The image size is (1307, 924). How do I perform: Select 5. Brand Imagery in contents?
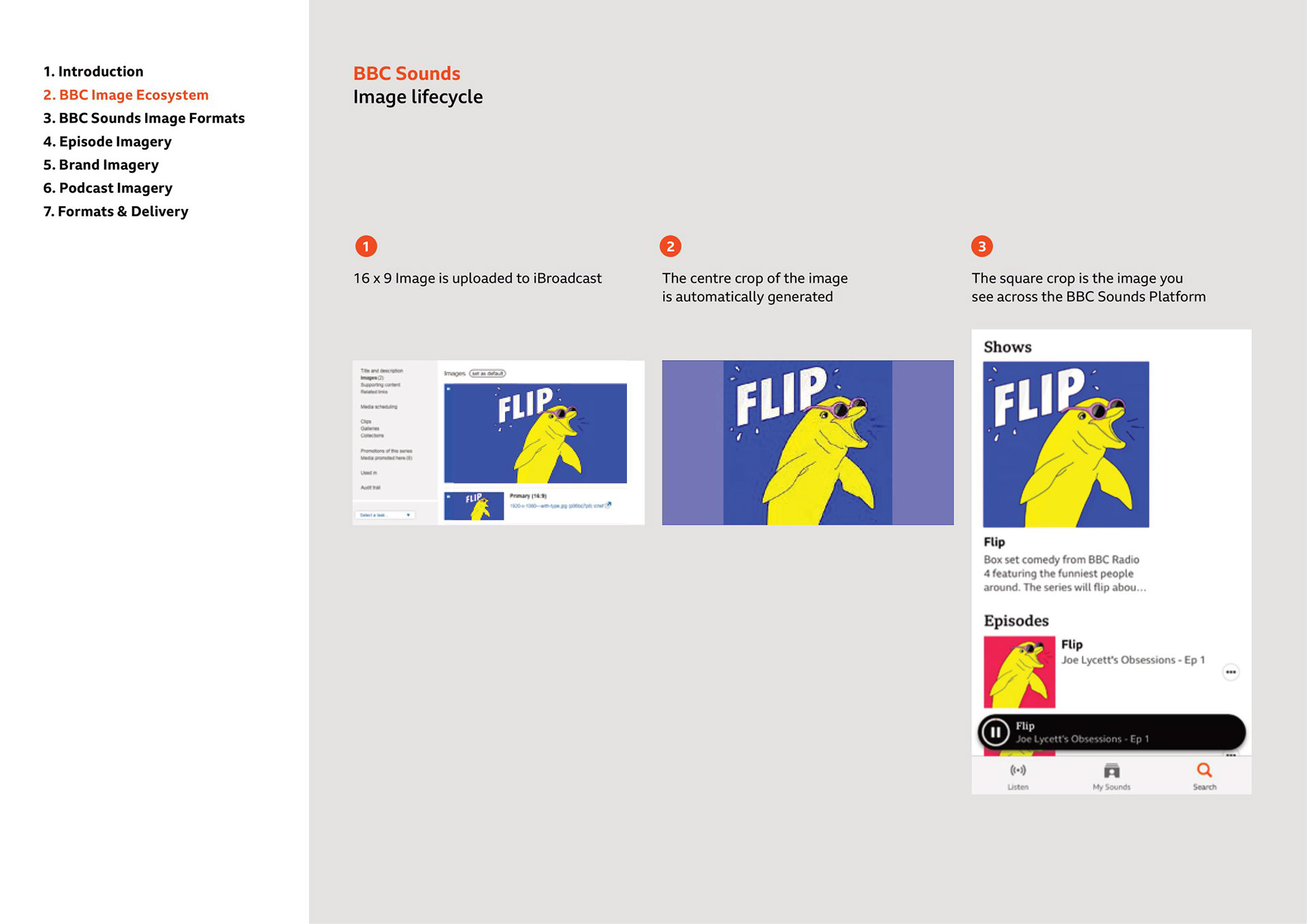[x=101, y=165]
